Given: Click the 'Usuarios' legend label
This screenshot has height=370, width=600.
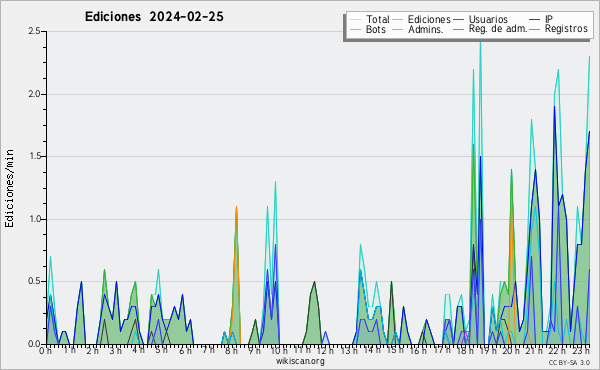Looking at the screenshot, I should 488,19.
